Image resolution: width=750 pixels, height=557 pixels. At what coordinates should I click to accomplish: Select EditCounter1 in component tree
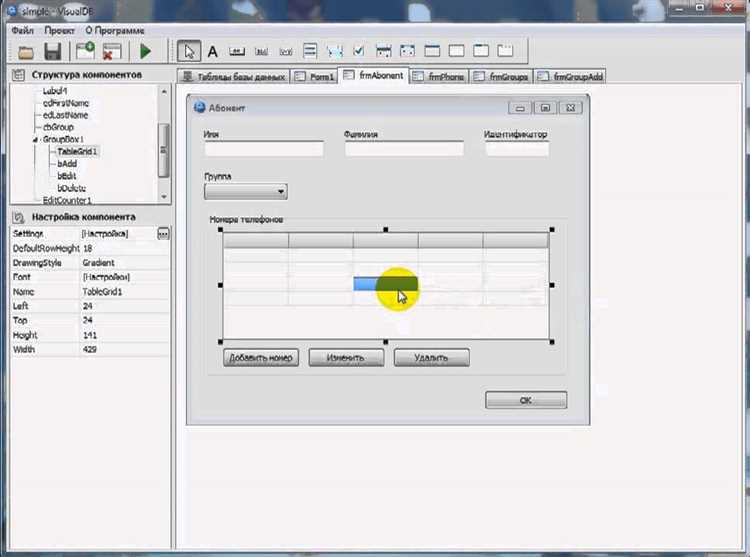[67, 200]
